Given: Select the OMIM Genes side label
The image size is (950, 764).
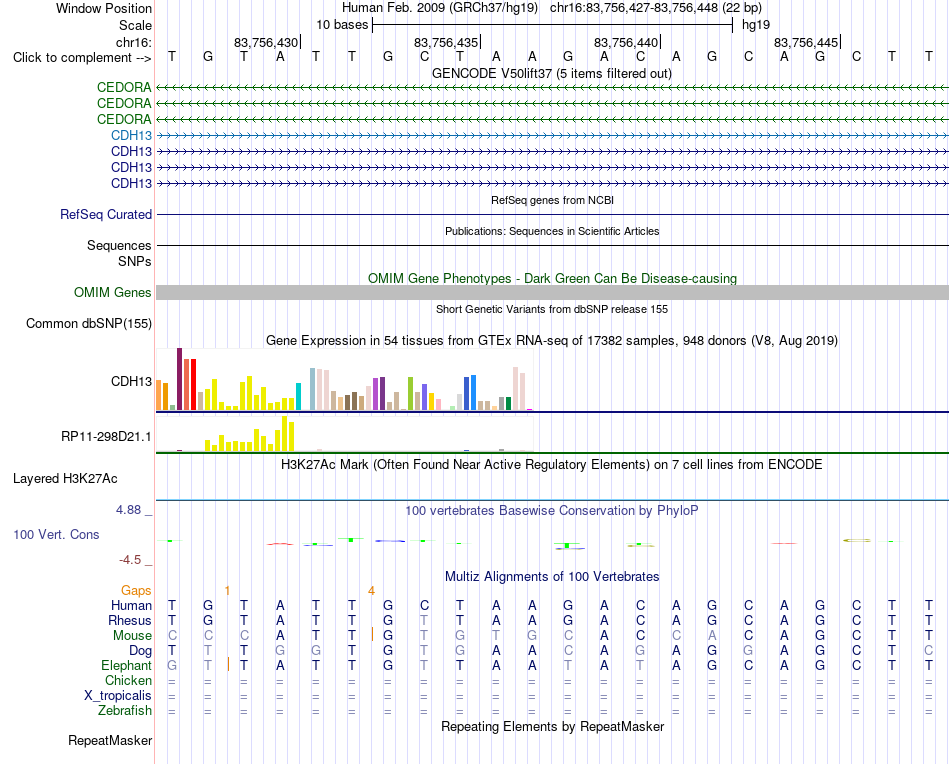Looking at the screenshot, I should coord(113,293).
